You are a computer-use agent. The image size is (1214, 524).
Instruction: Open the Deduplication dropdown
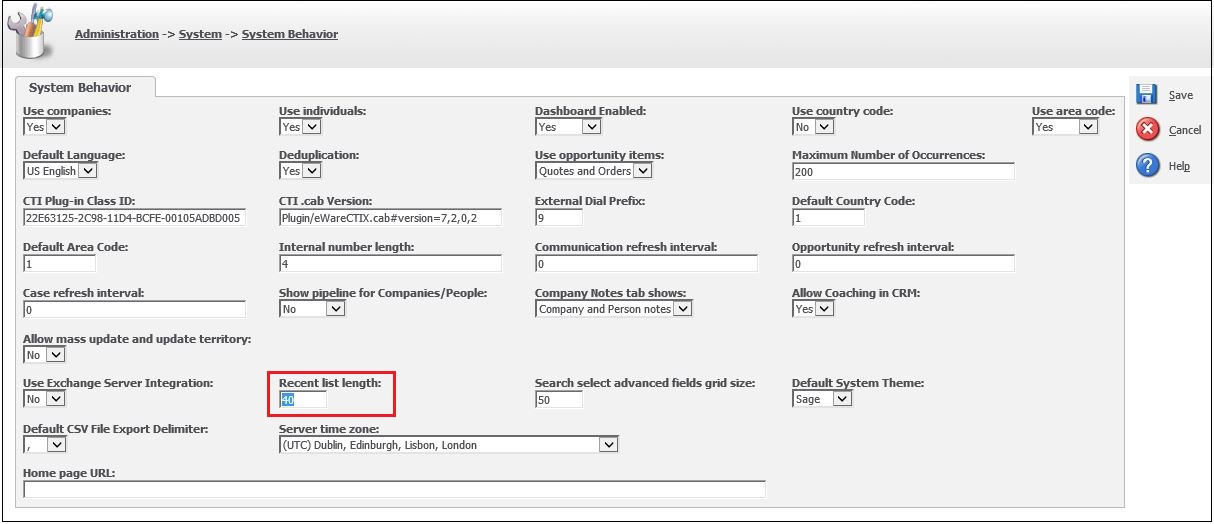300,170
